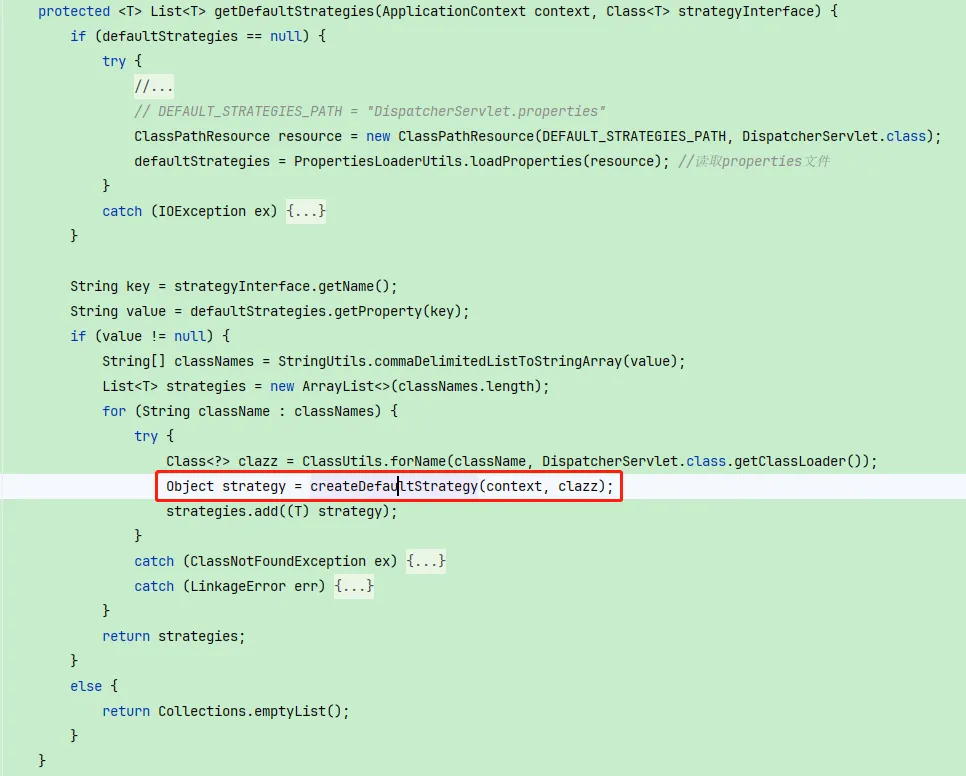Click Collections.emptyList() call
The width and height of the screenshot is (966, 776).
point(253,711)
